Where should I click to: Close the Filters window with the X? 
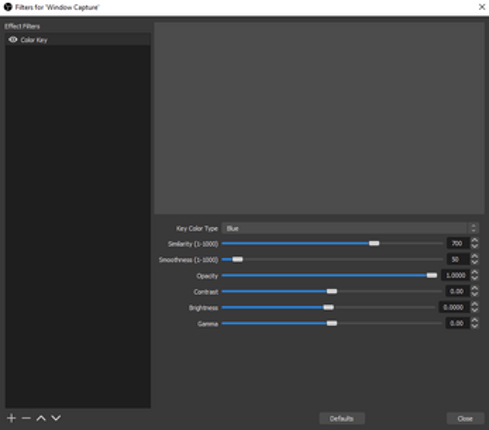(x=482, y=7)
